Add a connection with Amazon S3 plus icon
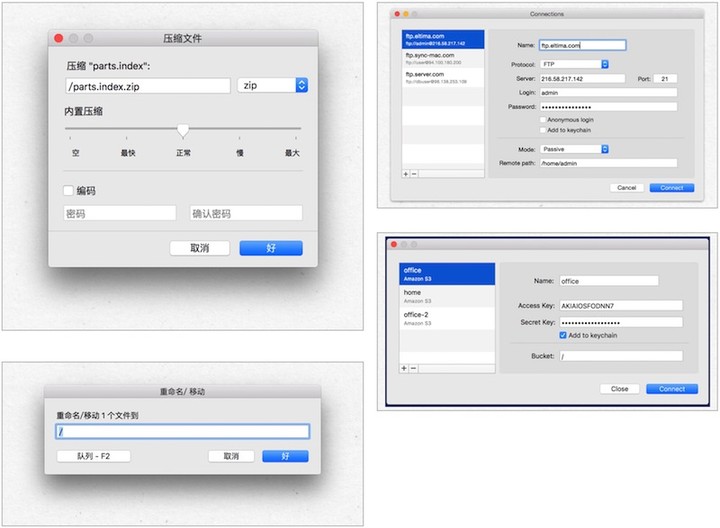720x528 pixels. pyautogui.click(x=404, y=368)
